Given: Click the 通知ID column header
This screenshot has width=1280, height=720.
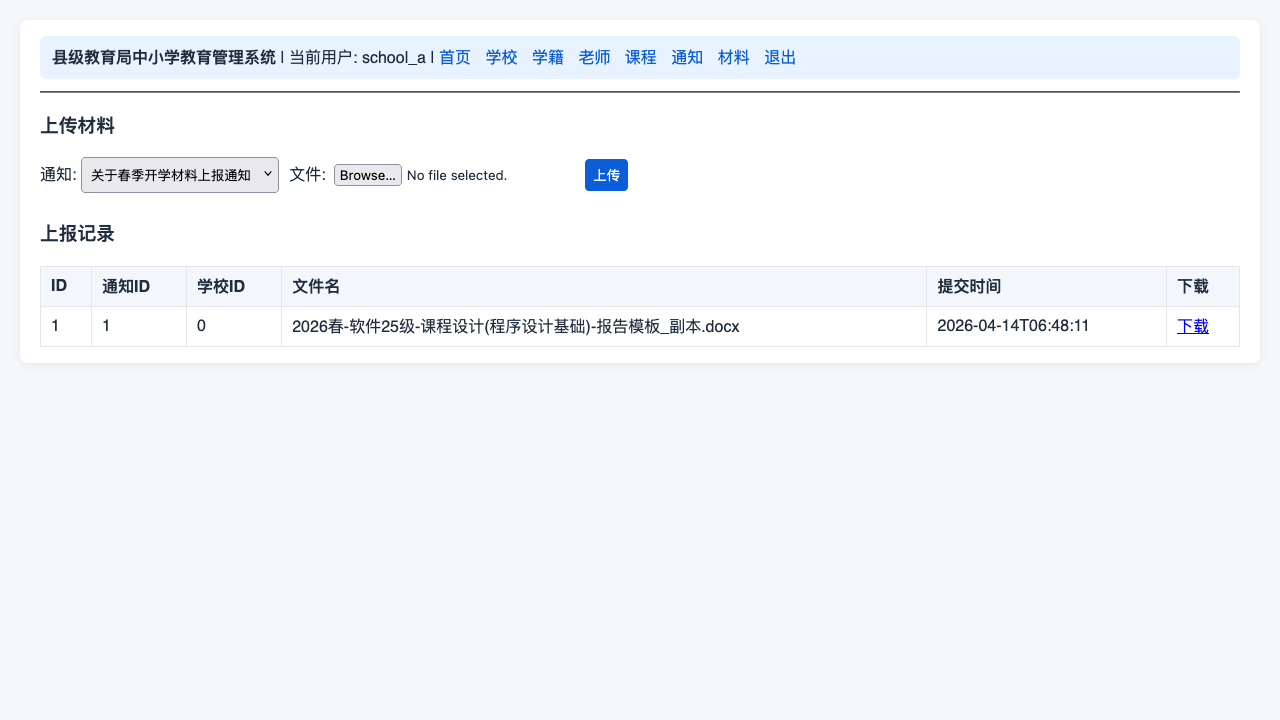Looking at the screenshot, I should tap(139, 287).
